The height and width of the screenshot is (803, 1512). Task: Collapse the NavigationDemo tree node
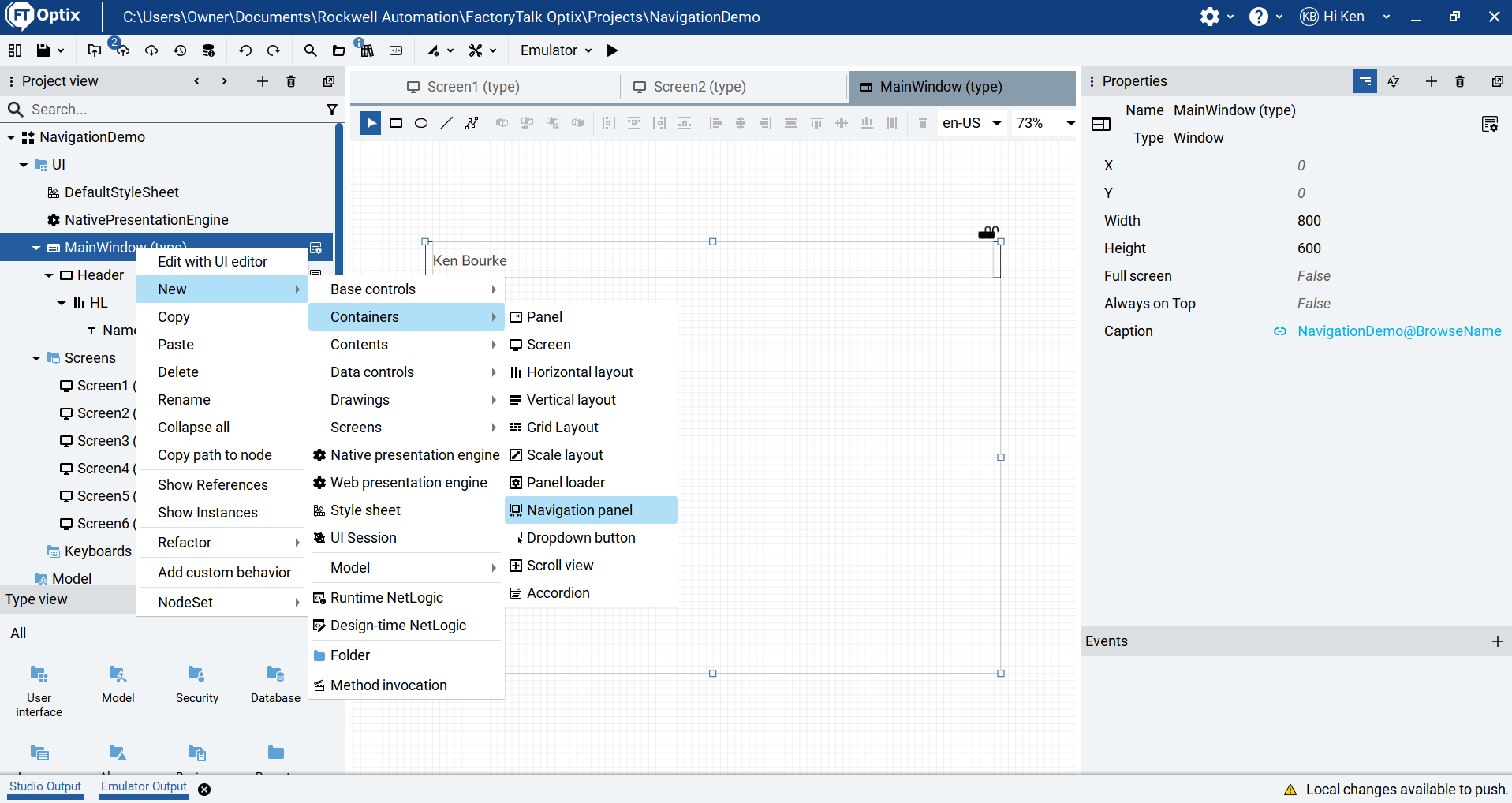pos(11,137)
